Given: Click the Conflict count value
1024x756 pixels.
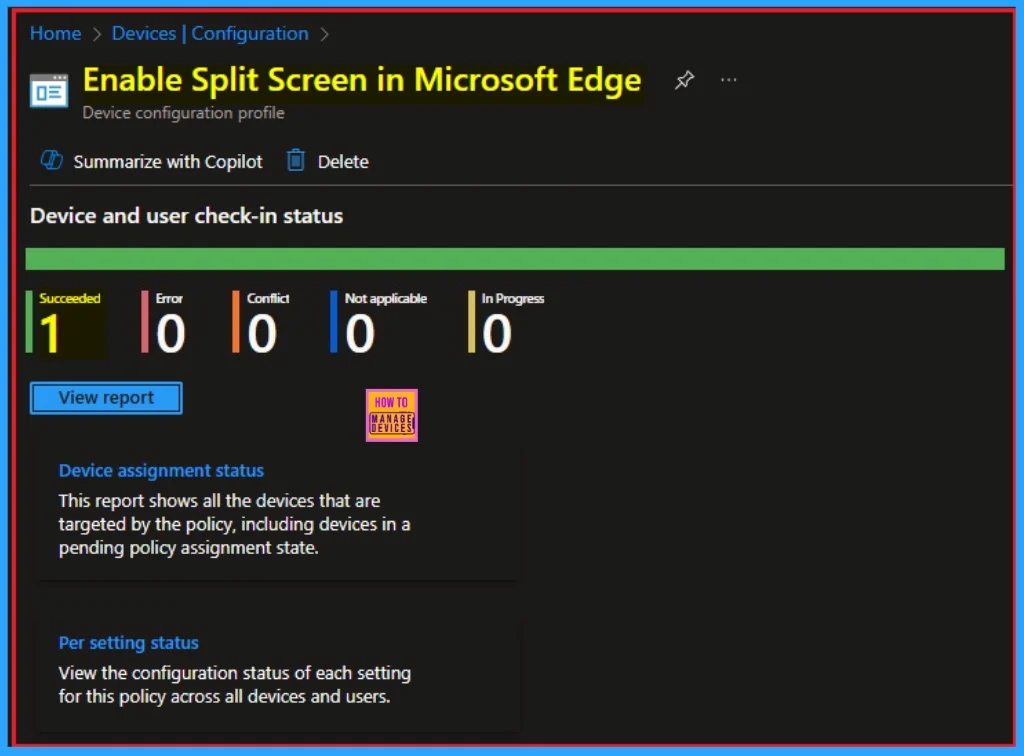Looking at the screenshot, I should [x=262, y=334].
